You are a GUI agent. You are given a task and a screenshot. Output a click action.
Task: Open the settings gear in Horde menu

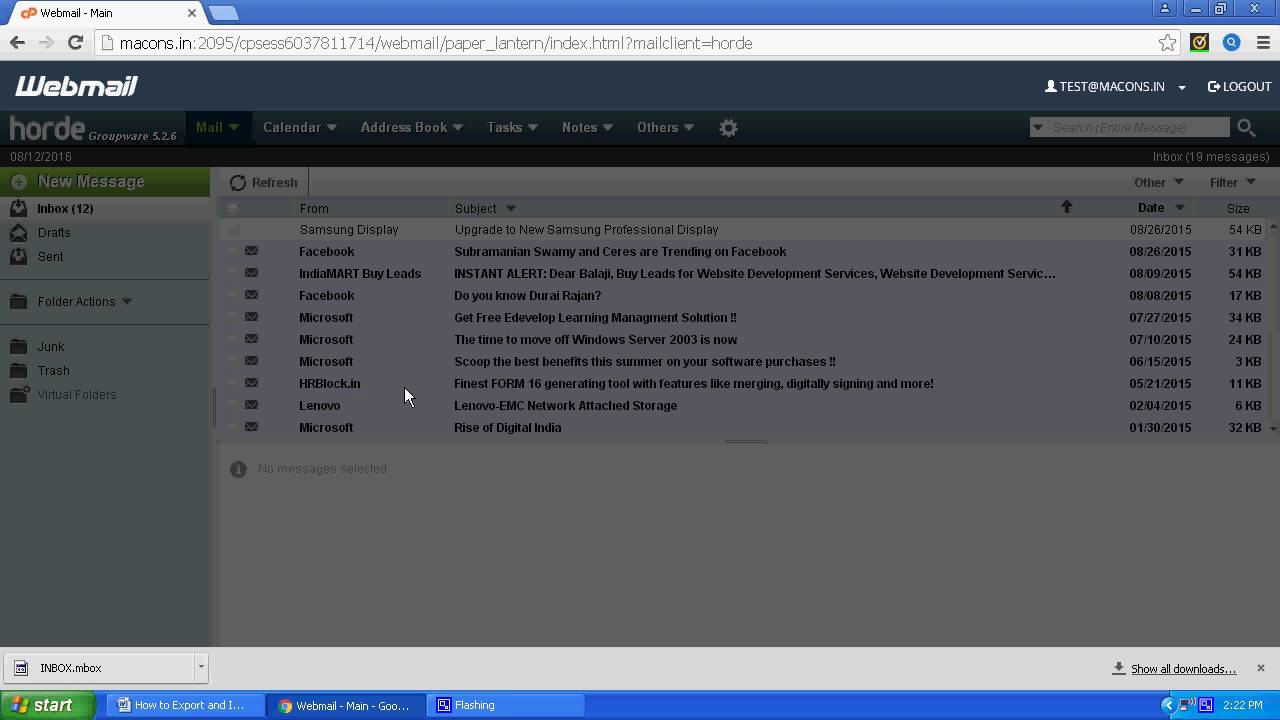tap(728, 128)
